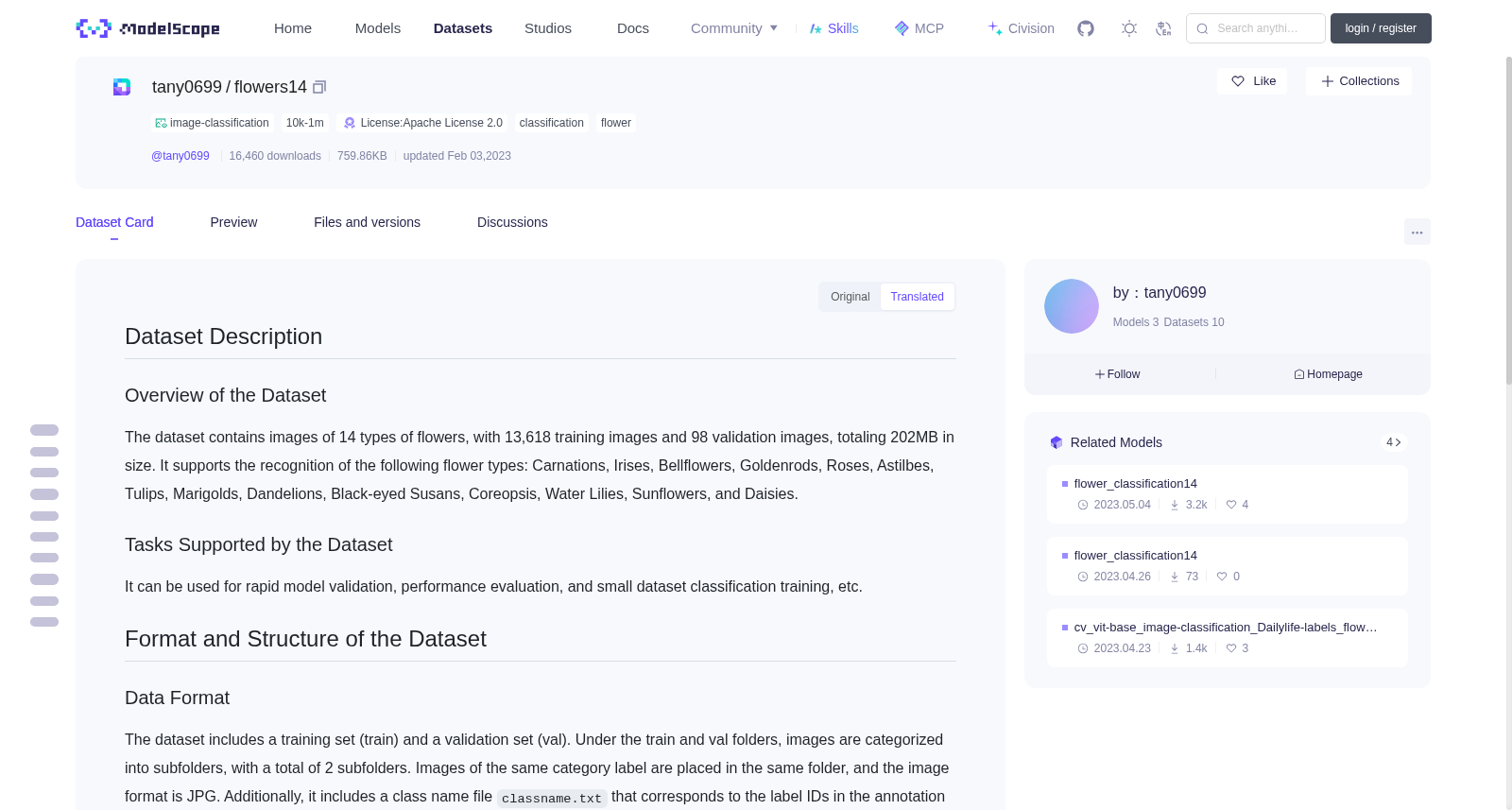Switch to Files and versions tab
Image resolution: width=1512 pixels, height=810 pixels.
(x=367, y=222)
